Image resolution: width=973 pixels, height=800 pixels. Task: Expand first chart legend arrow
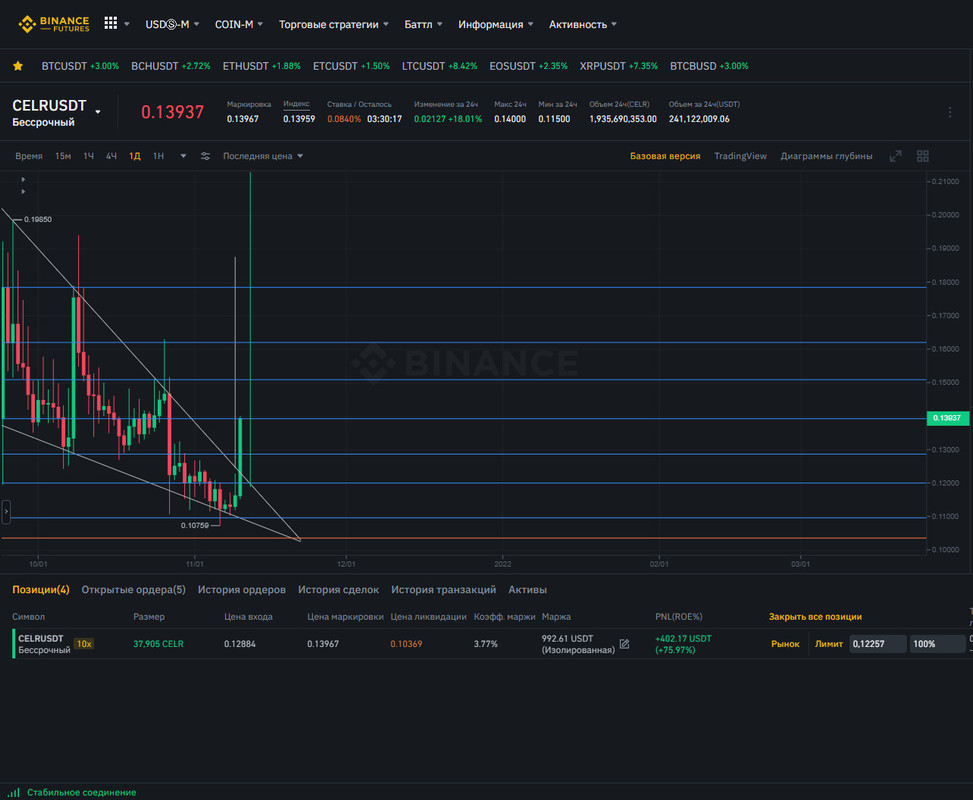[23, 179]
